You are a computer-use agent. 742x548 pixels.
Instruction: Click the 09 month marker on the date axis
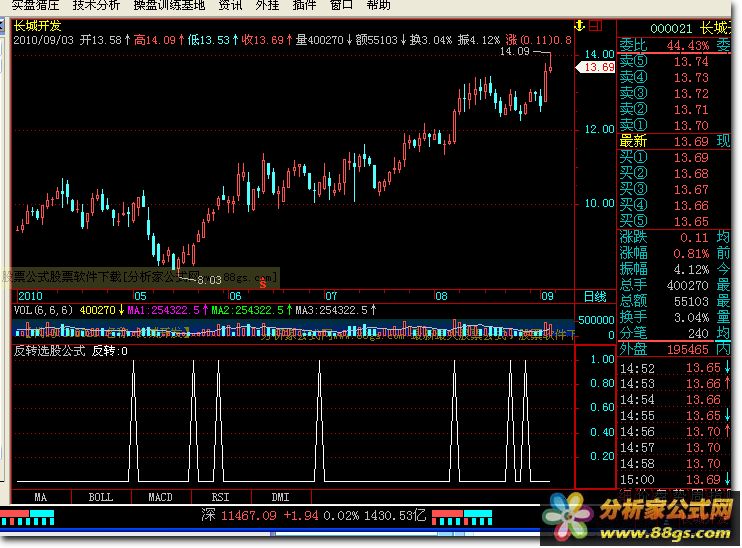tap(547, 296)
